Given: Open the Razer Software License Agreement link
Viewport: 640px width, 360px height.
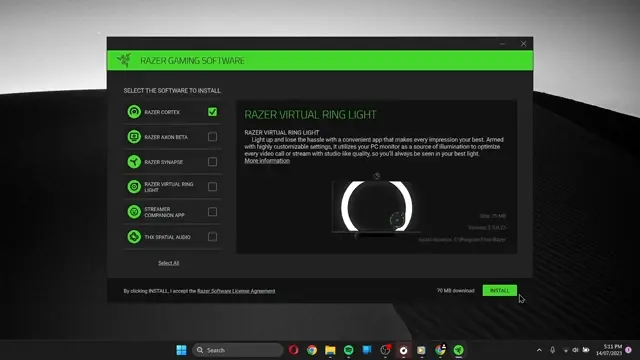Looking at the screenshot, I should [x=236, y=291].
